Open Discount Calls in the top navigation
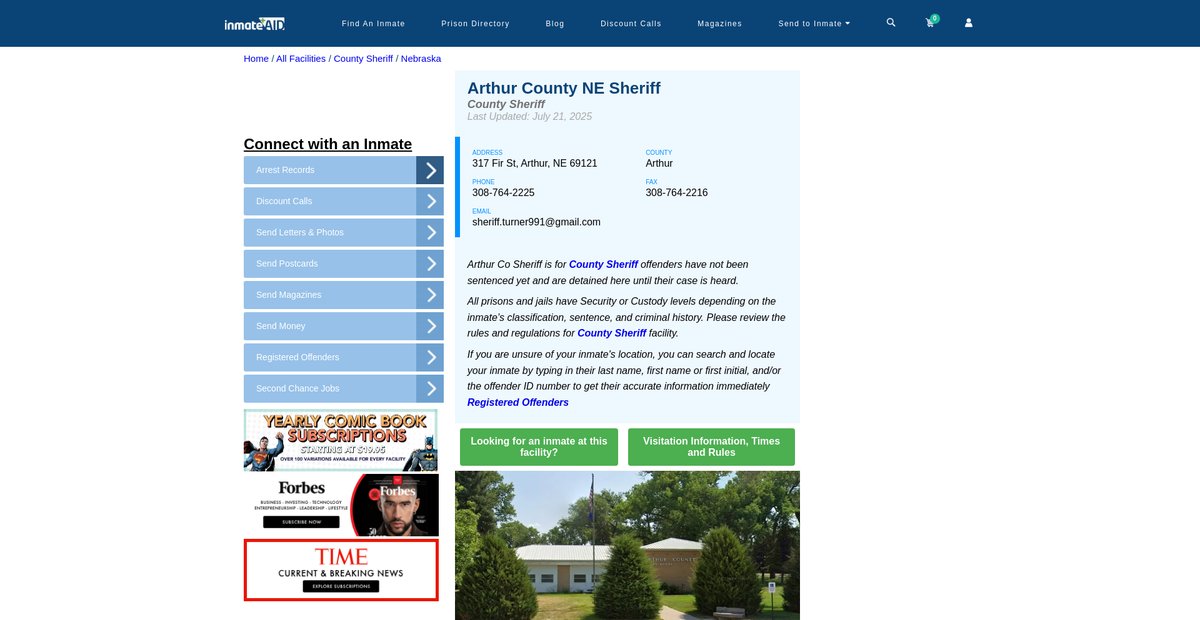The image size is (1200, 620). (631, 23)
